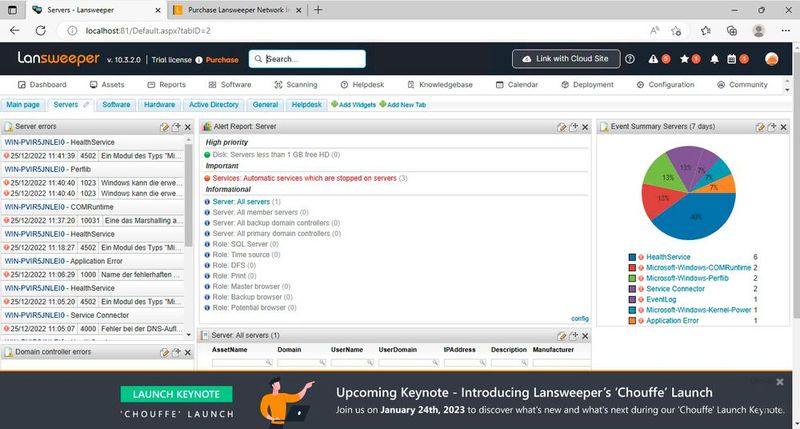Open the notifications bell icon
This screenshot has width=800, height=429.
point(715,59)
